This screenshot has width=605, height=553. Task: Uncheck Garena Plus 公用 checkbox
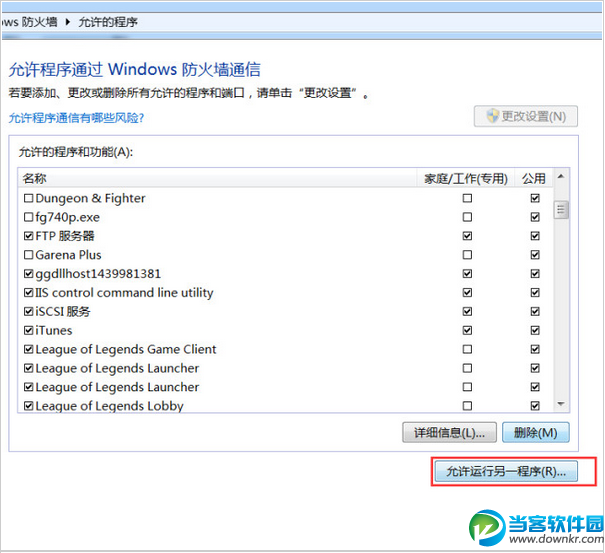(x=535, y=255)
